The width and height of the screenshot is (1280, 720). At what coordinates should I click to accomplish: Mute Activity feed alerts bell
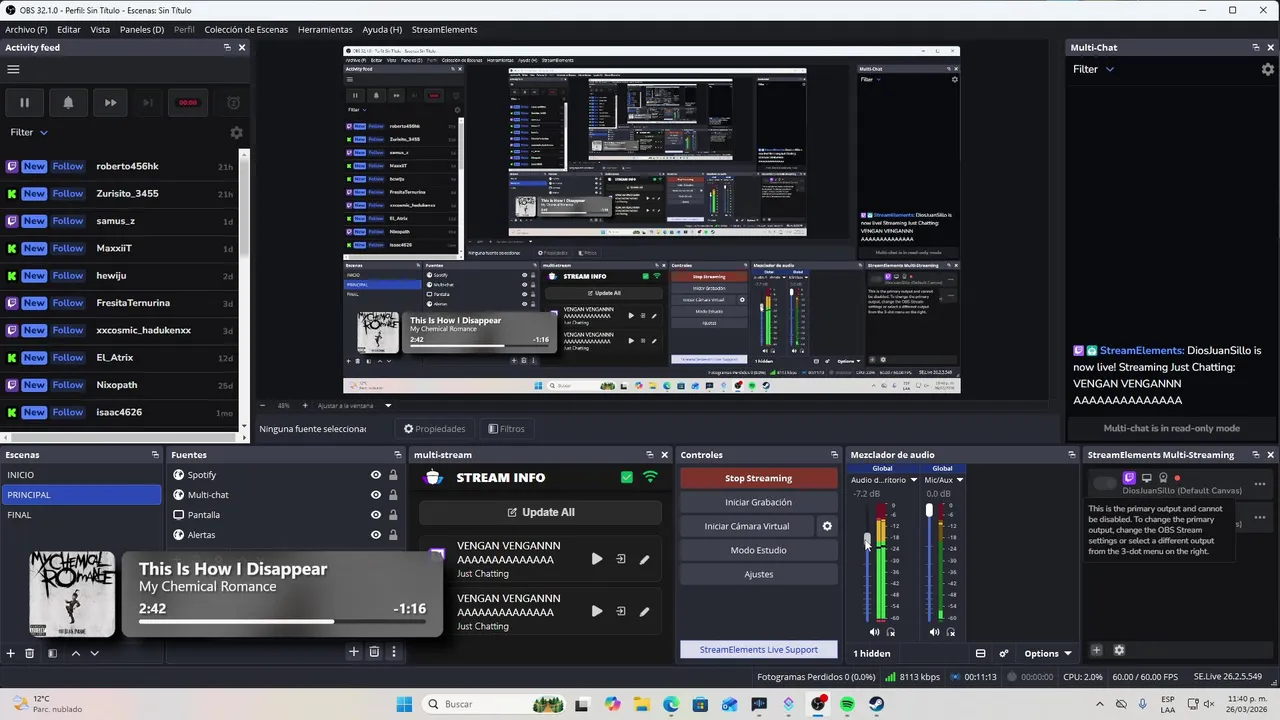[68, 102]
